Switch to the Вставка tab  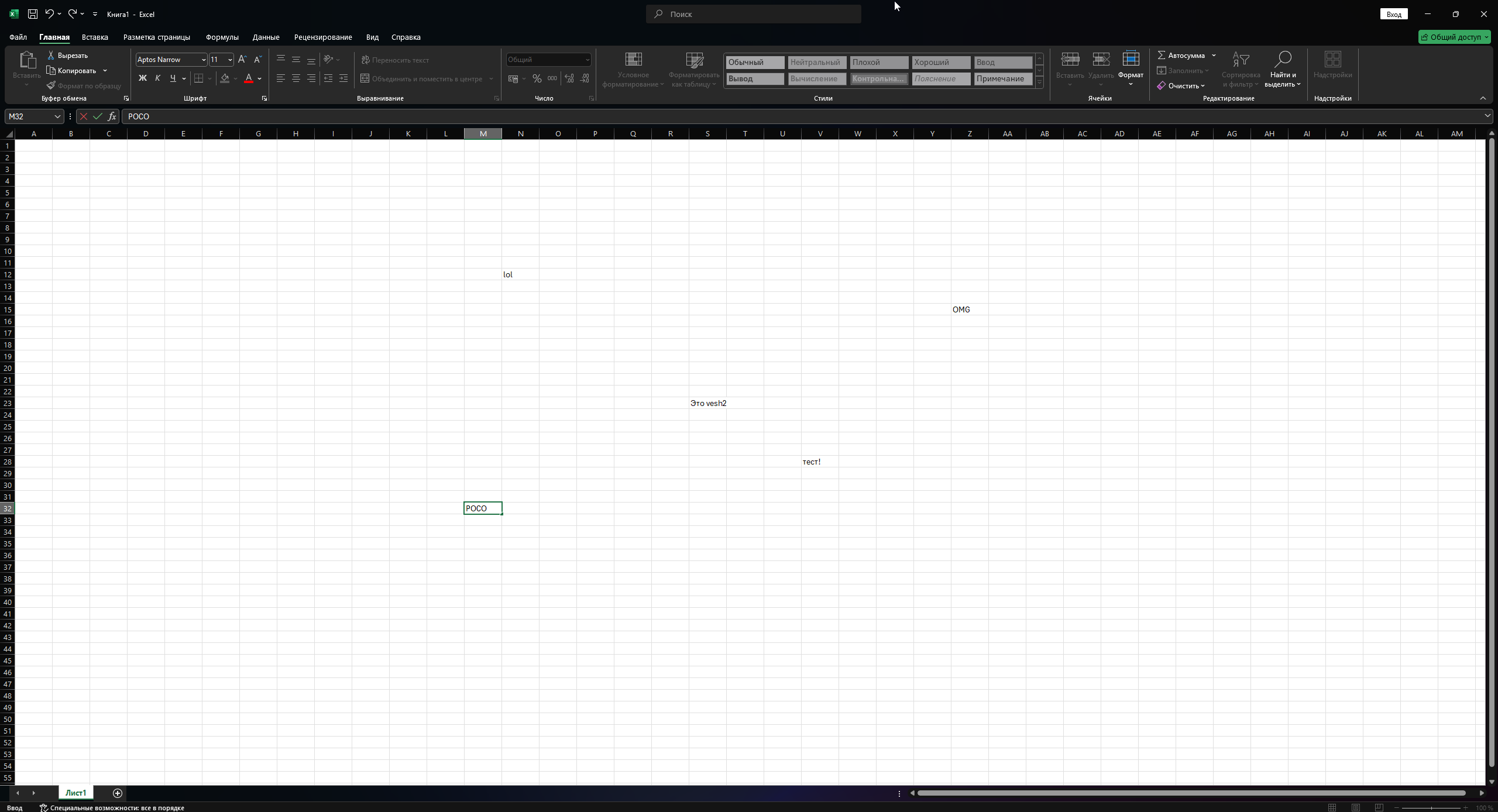tap(95, 37)
